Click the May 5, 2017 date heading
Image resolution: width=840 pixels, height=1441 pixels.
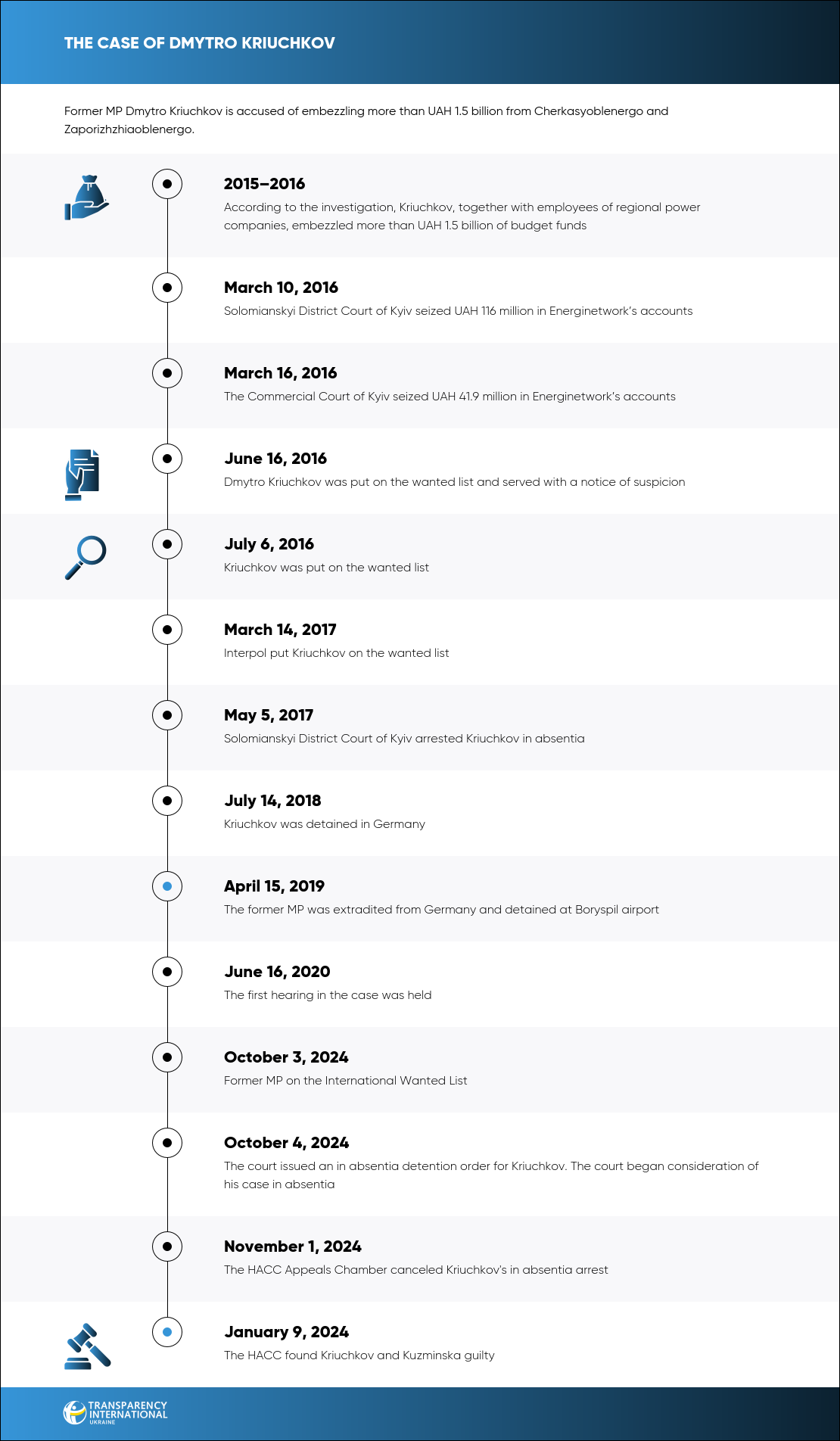point(269,715)
